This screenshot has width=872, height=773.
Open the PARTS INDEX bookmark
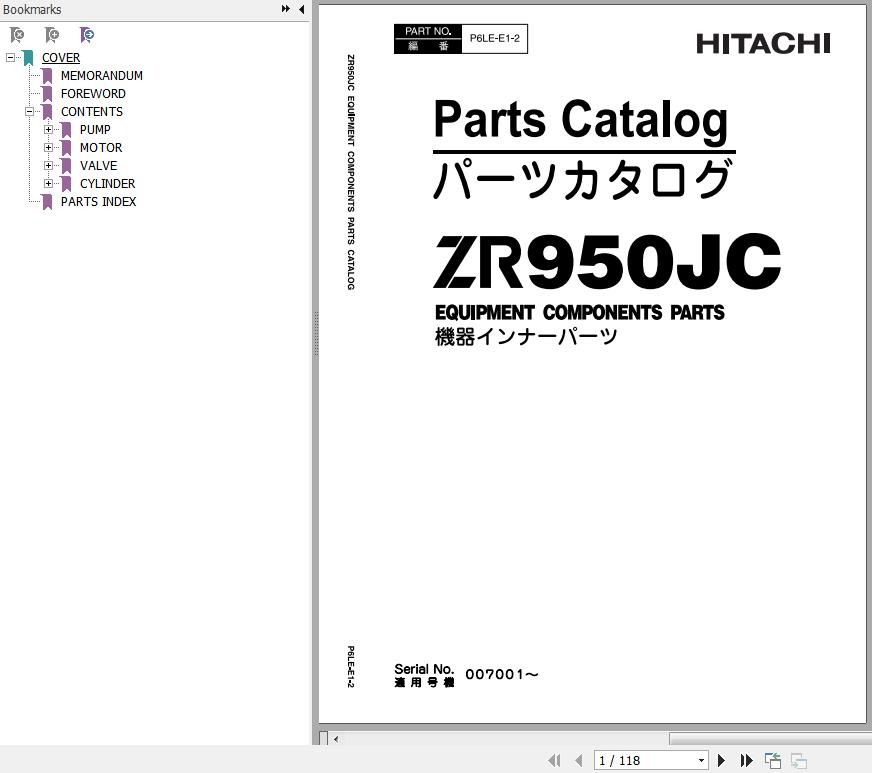[98, 201]
